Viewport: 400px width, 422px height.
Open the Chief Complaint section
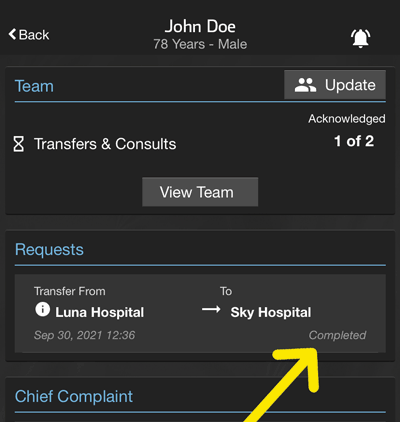point(74,397)
